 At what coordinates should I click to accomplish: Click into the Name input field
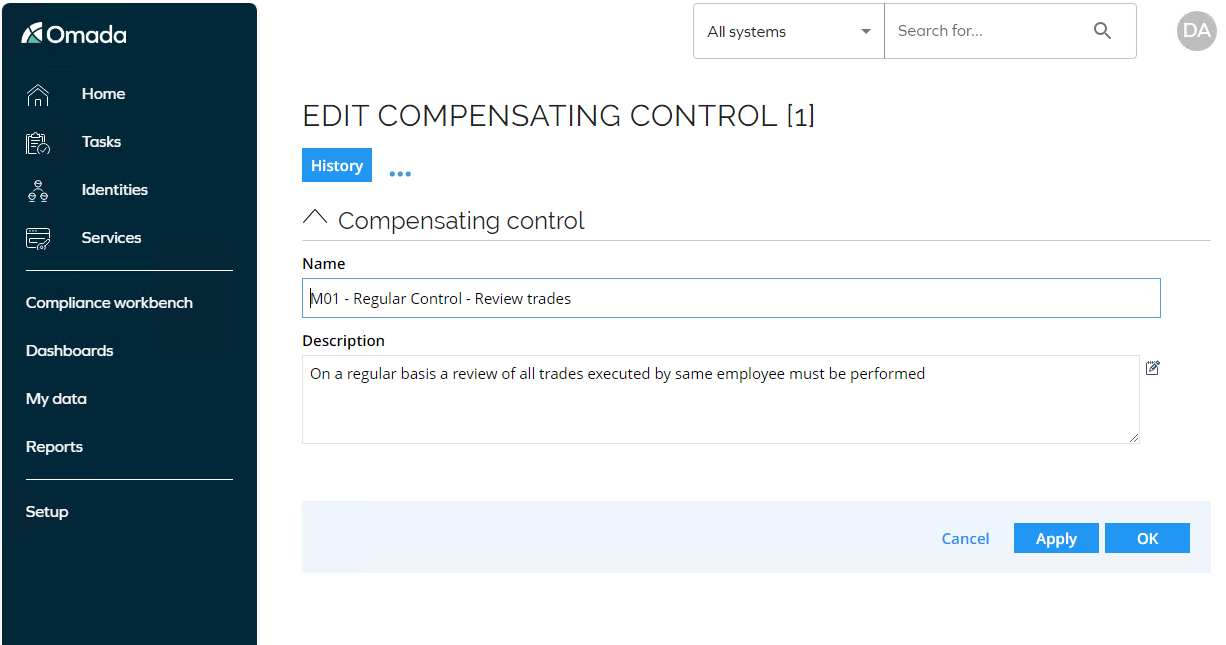click(731, 298)
